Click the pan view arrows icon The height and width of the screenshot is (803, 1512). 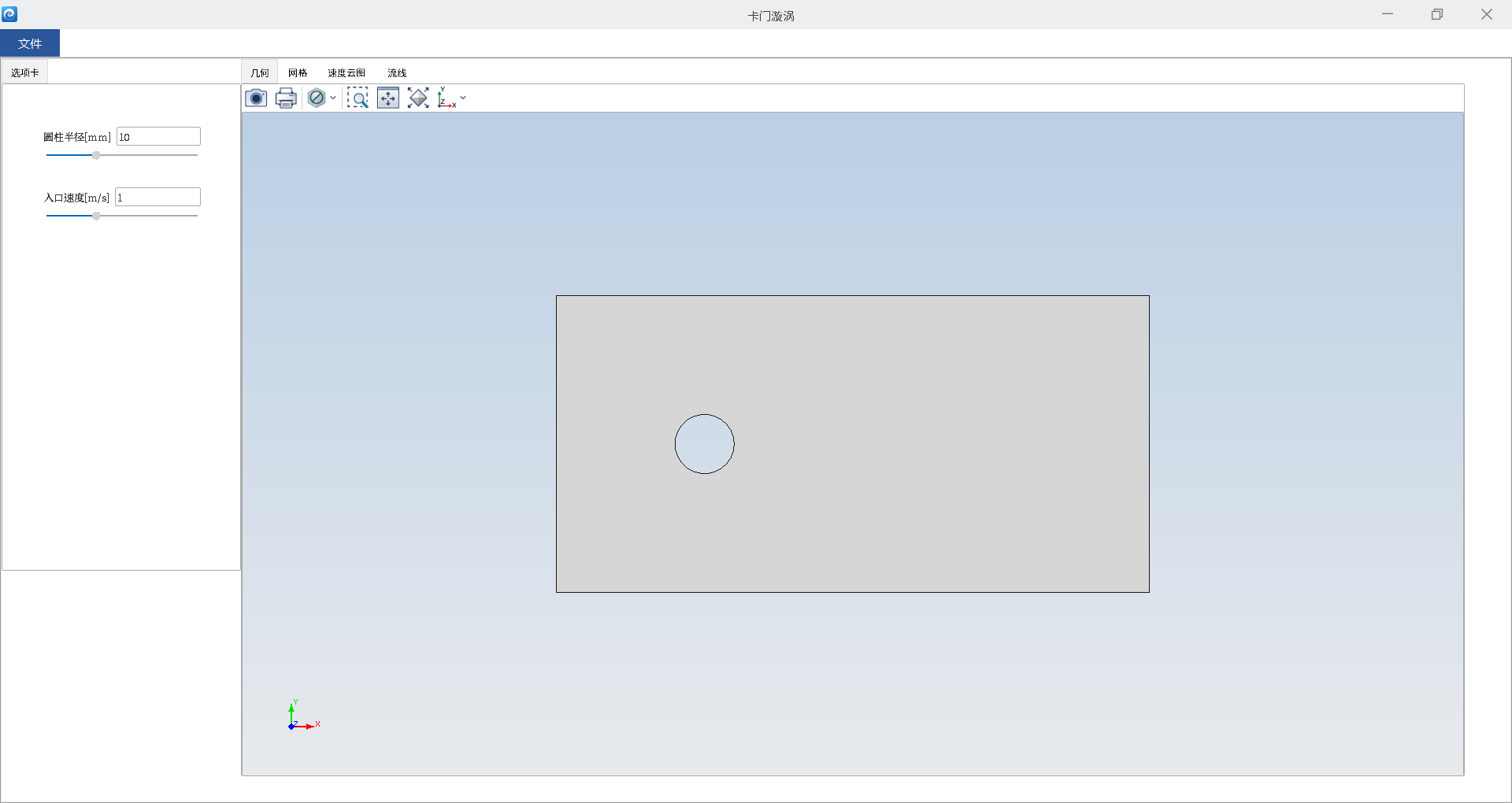388,98
